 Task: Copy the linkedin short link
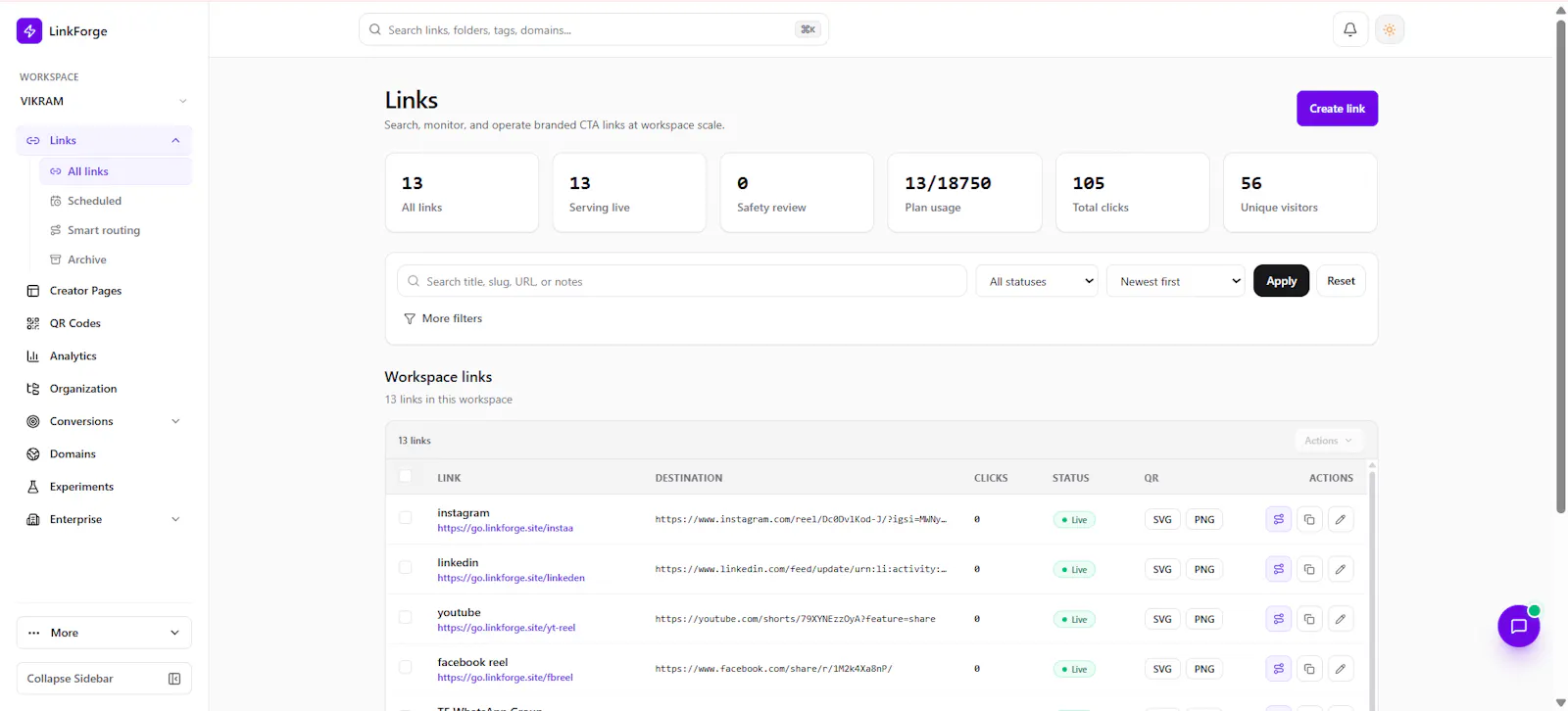[1309, 569]
